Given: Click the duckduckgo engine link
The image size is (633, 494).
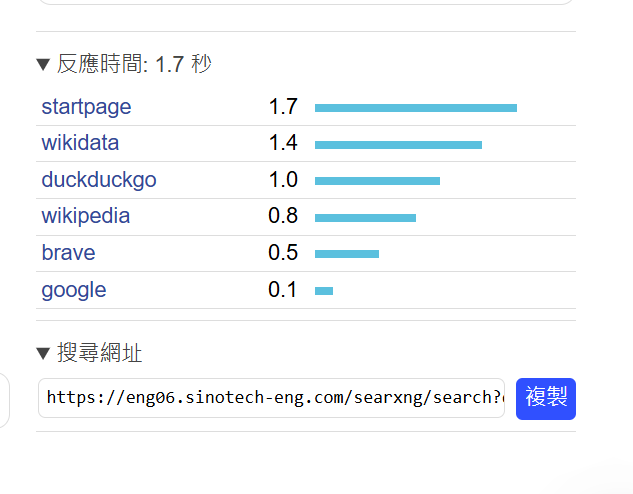Looking at the screenshot, I should [x=99, y=180].
